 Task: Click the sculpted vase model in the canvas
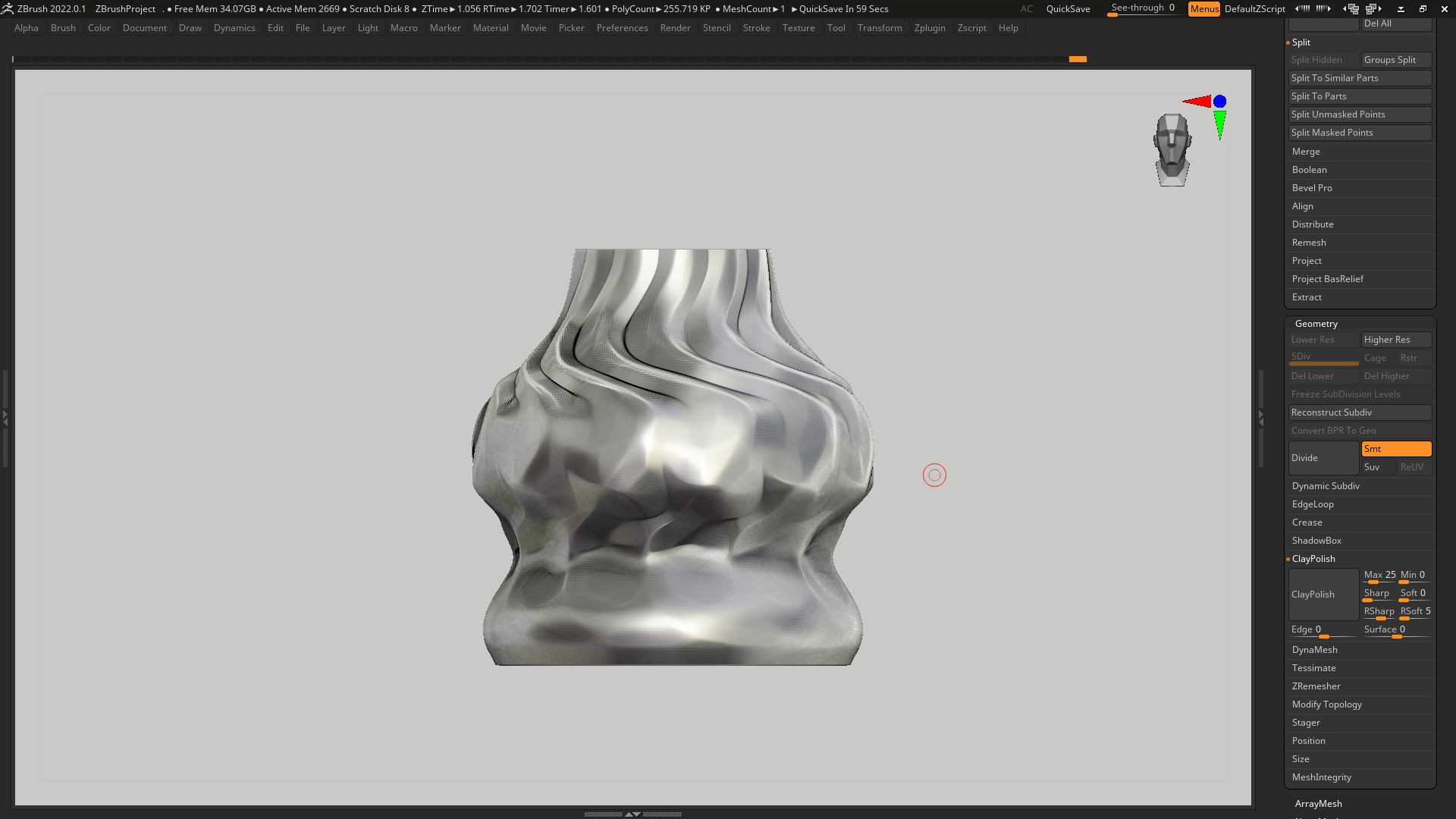coord(672,457)
